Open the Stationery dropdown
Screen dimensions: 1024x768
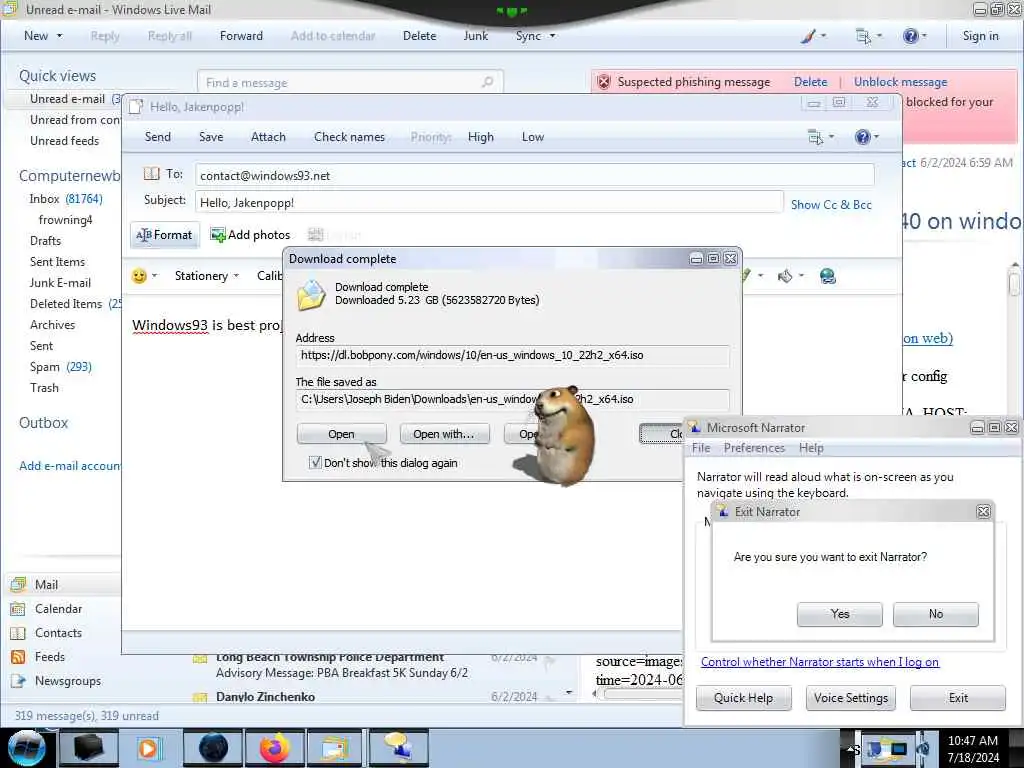click(207, 276)
